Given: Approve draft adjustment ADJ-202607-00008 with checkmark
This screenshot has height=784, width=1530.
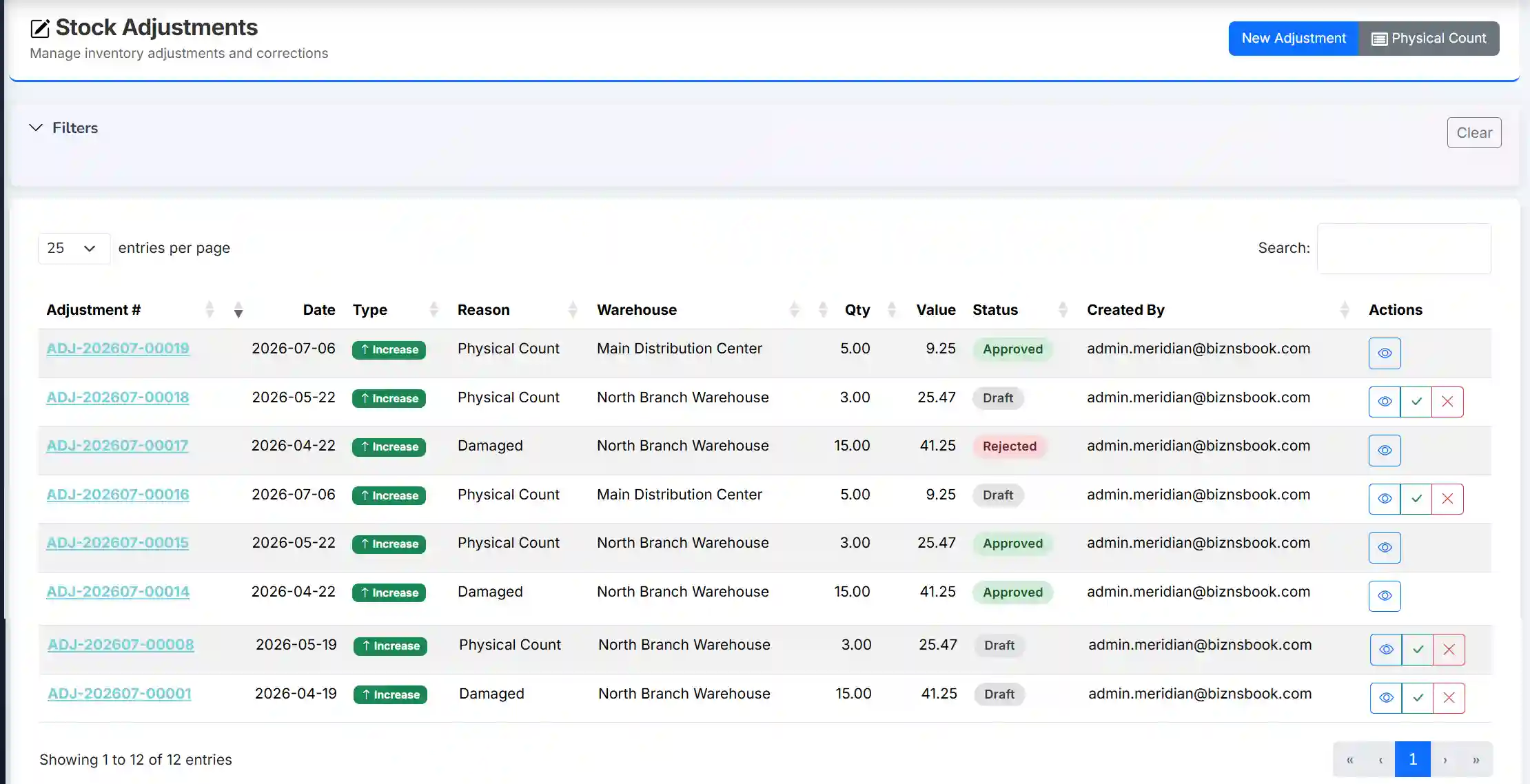Looking at the screenshot, I should pos(1418,650).
